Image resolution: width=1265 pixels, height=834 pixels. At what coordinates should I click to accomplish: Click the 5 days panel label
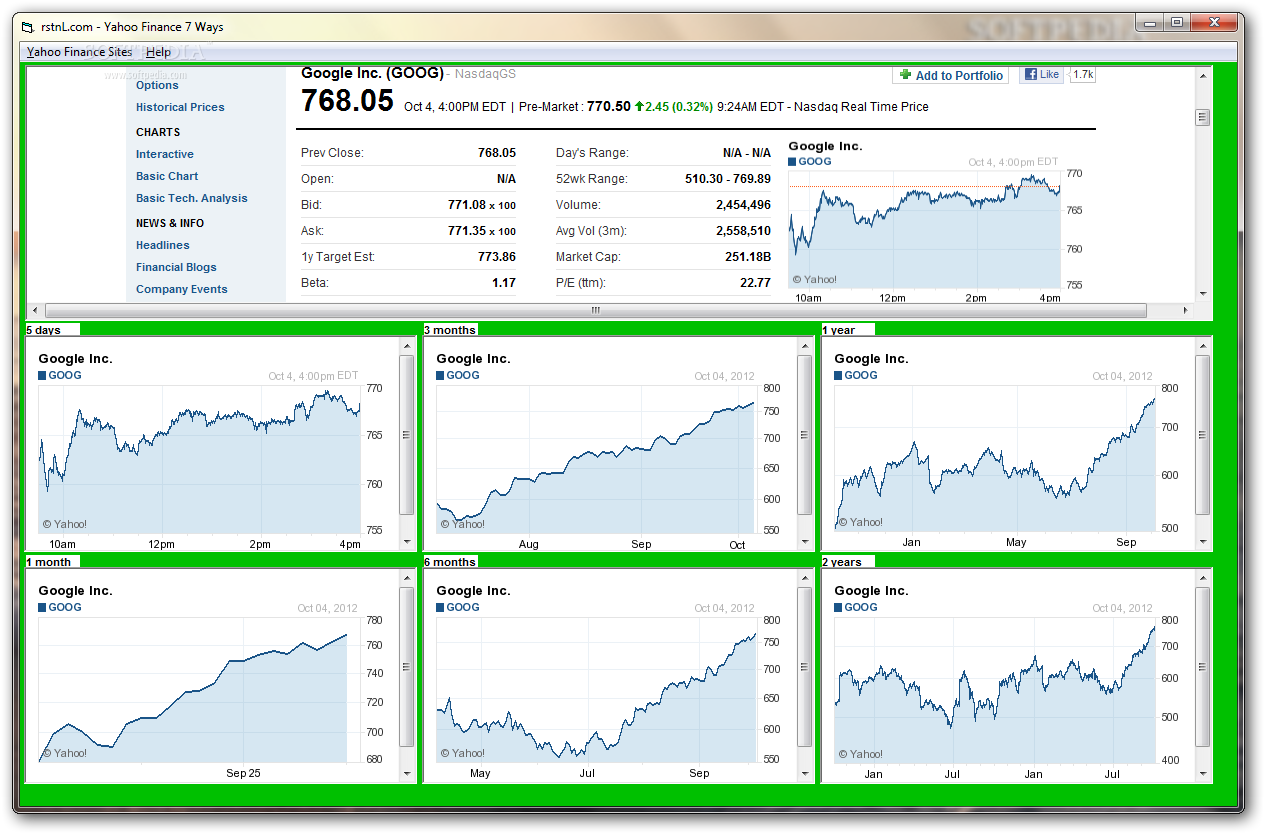[43, 330]
